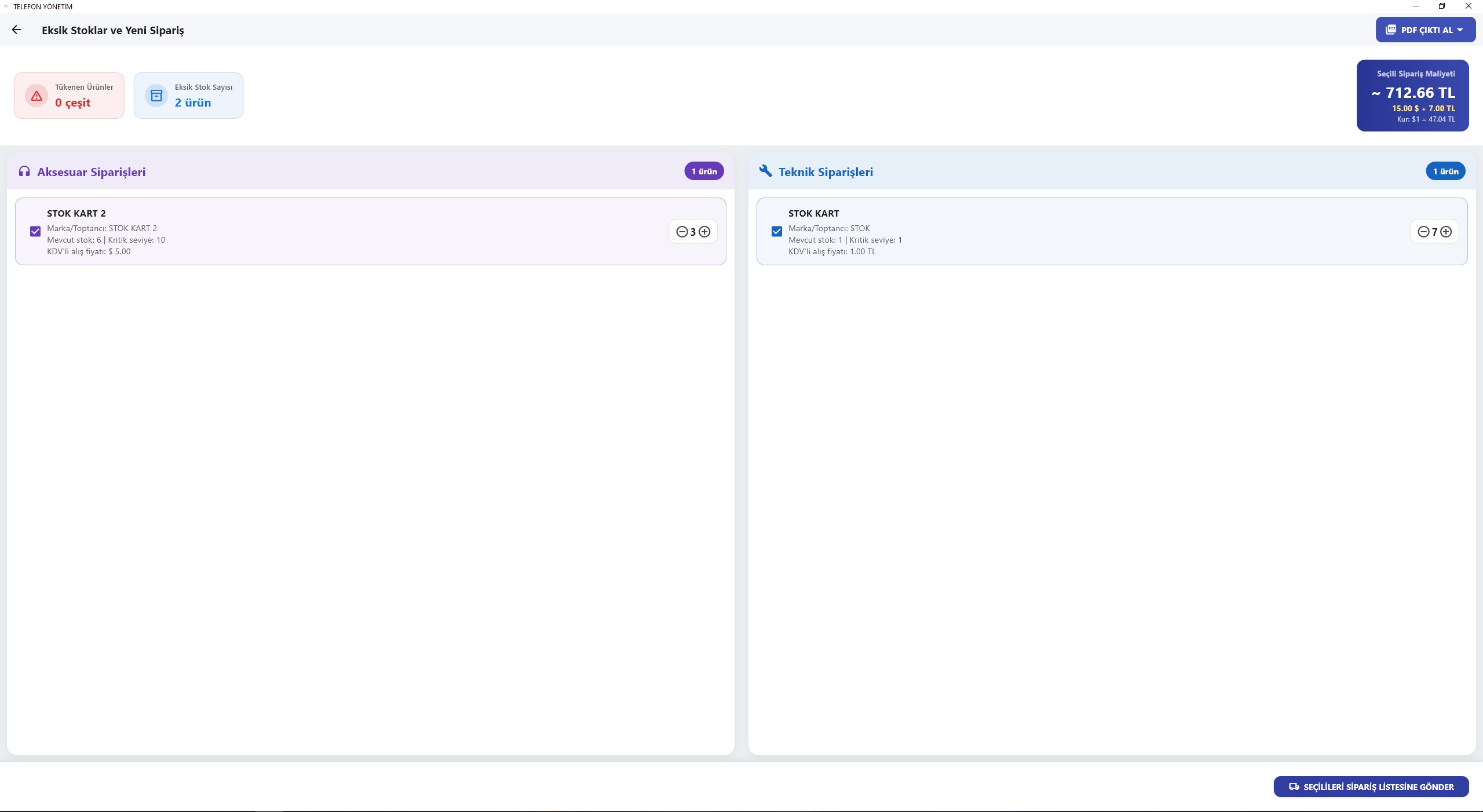Click SEÇİLİLERİ SİPARİŞ LİSTESİNE GÖNDER button

click(1371, 787)
